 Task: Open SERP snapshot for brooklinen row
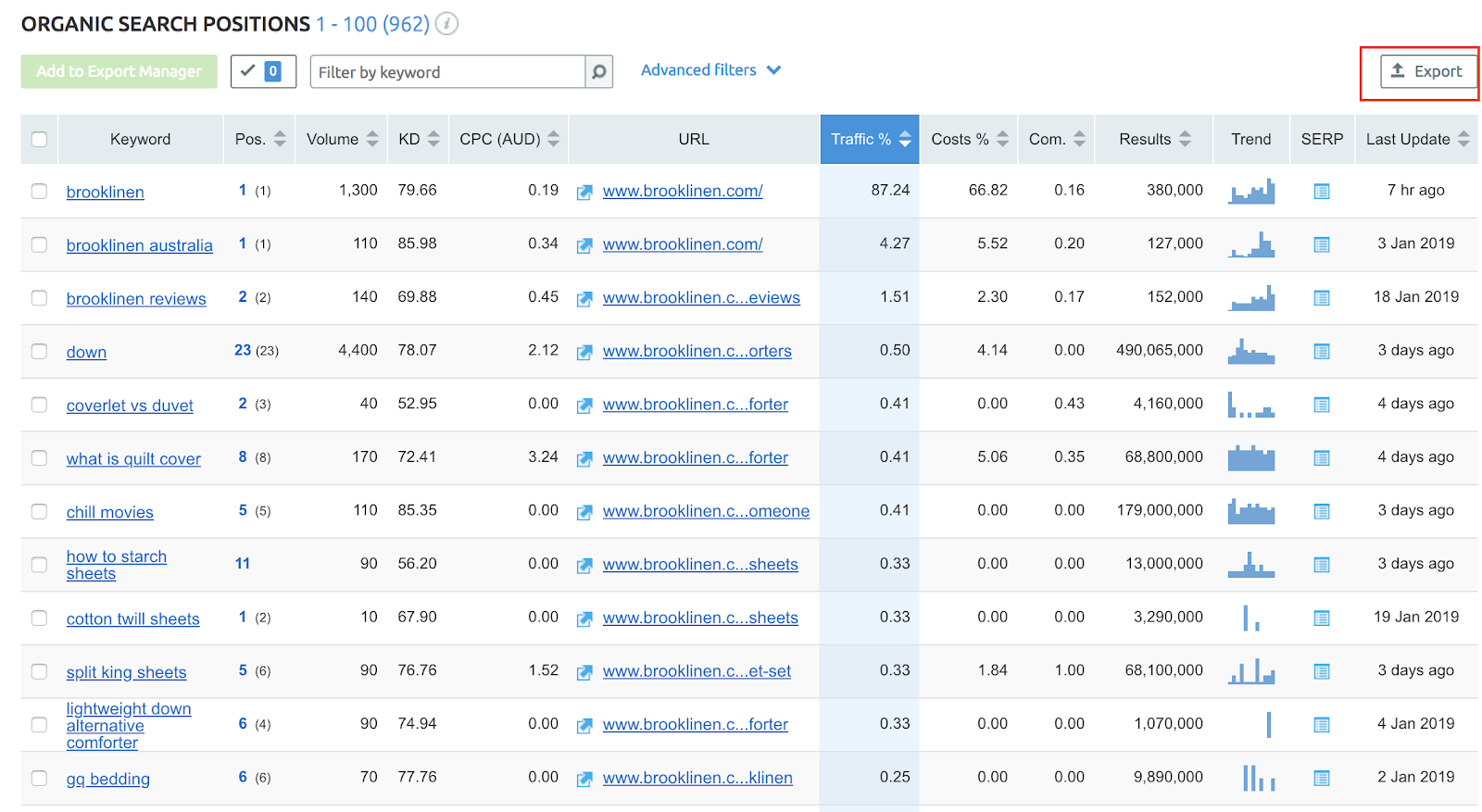1322,192
